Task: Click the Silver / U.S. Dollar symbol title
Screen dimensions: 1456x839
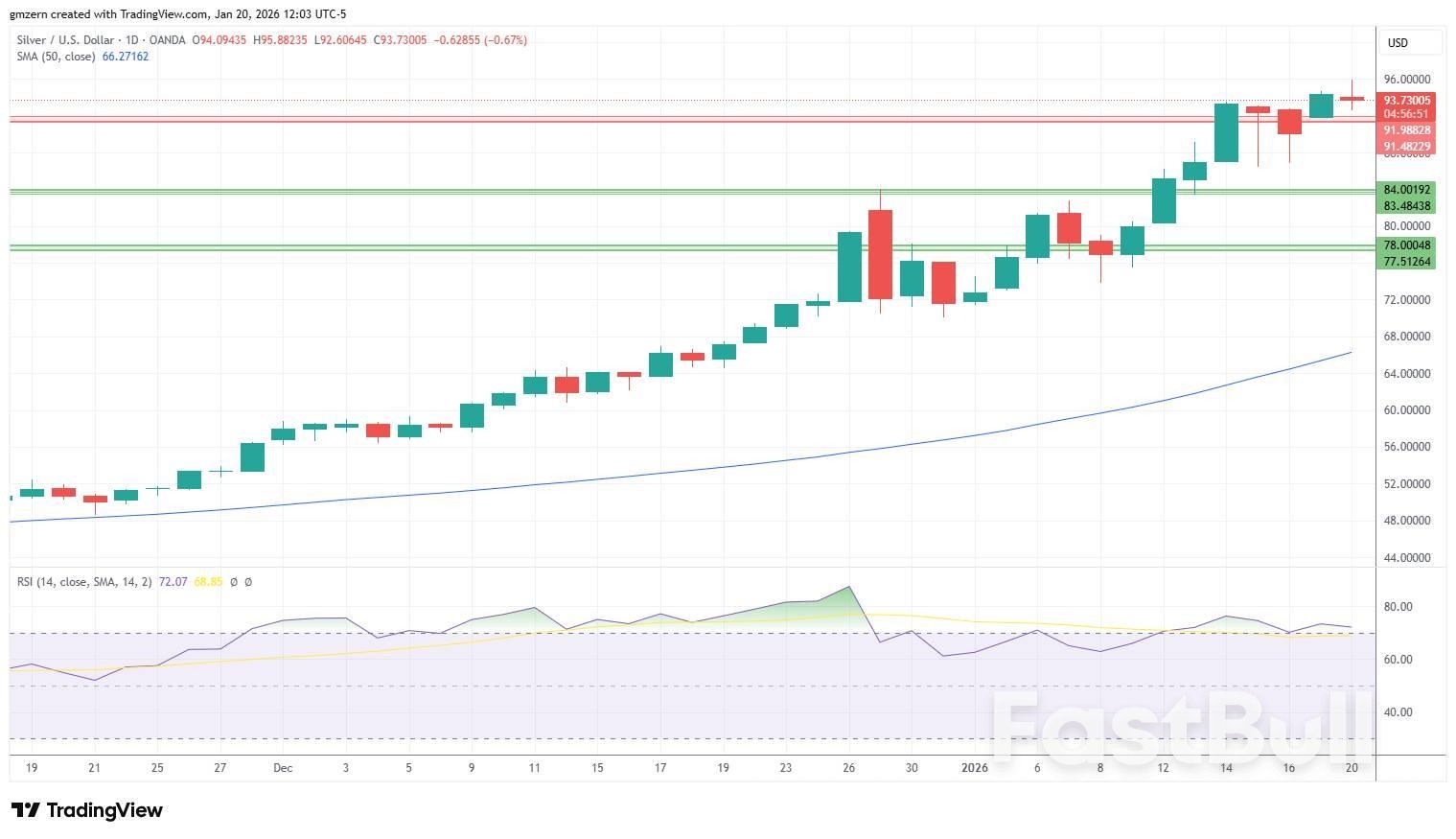Action: pos(65,40)
